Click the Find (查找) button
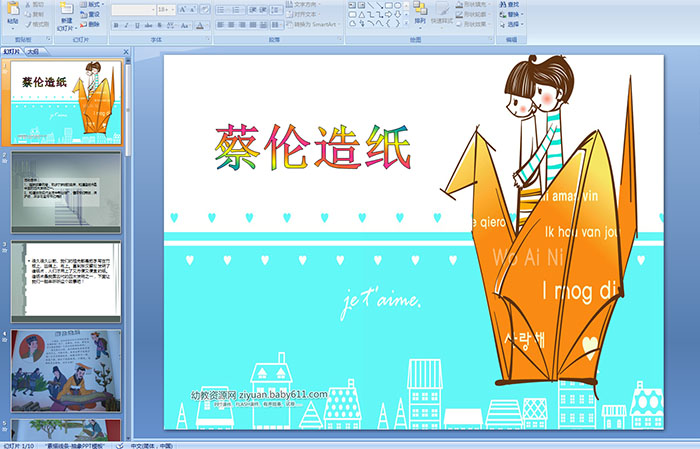This screenshot has height=449, width=700. (x=510, y=4)
